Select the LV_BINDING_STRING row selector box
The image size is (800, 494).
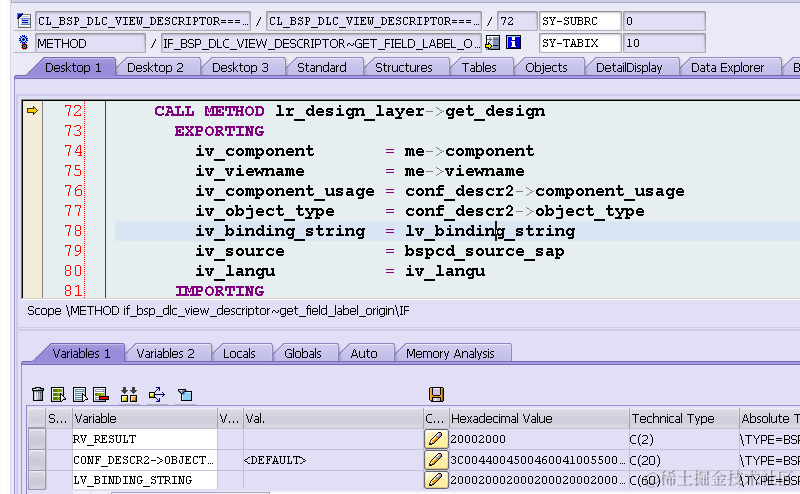36,480
